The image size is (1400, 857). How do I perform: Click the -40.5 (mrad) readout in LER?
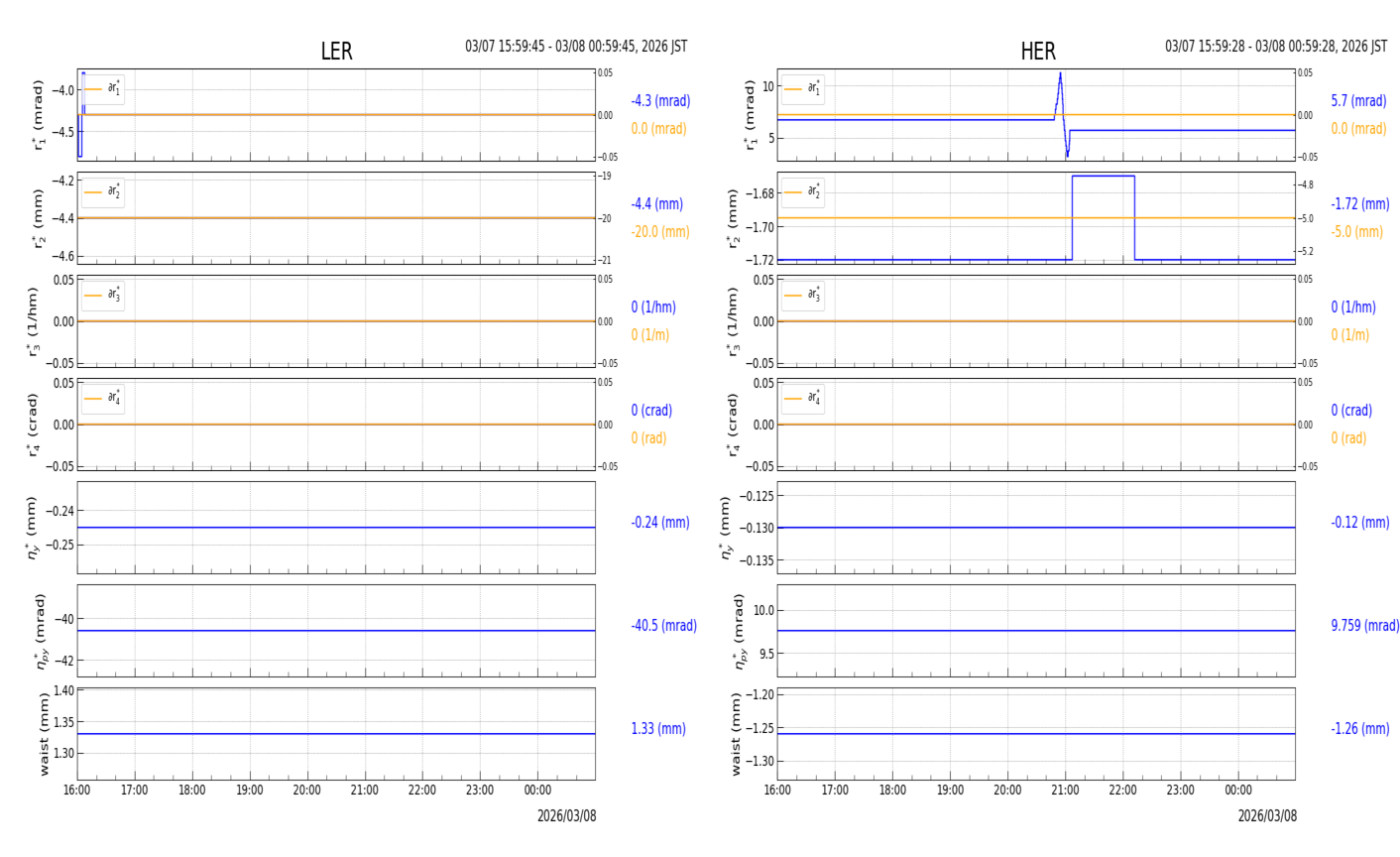pyautogui.click(x=663, y=626)
